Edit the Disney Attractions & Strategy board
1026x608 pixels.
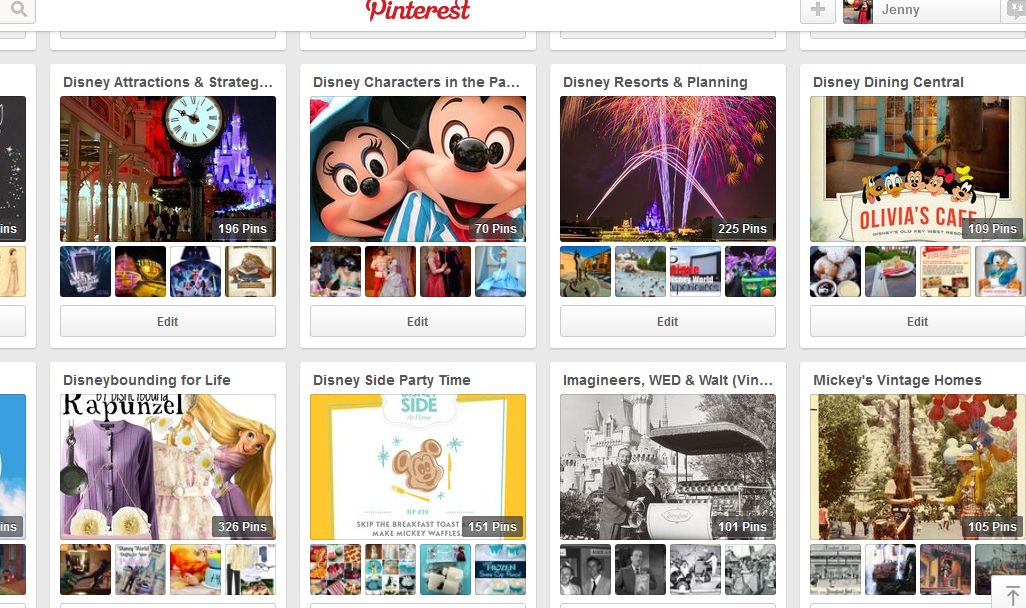(x=168, y=321)
